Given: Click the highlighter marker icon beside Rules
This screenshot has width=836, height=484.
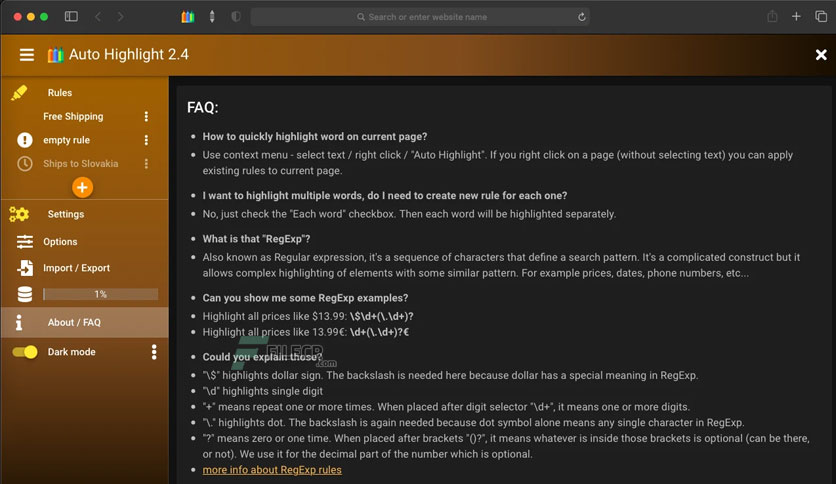Looking at the screenshot, I should click(x=19, y=93).
